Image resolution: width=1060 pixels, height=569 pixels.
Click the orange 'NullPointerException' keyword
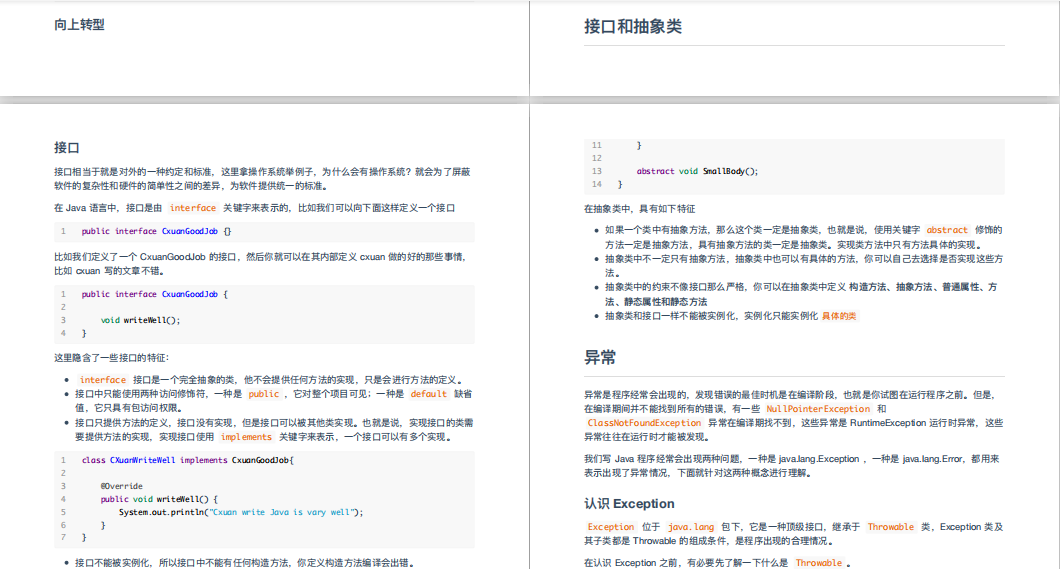[x=818, y=409]
